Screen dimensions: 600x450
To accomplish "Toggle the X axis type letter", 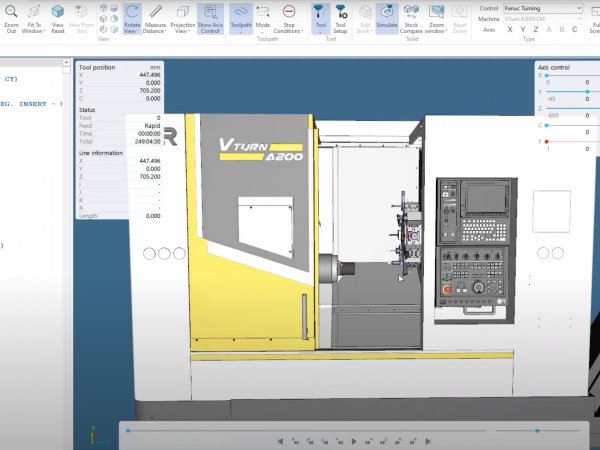I will (x=508, y=30).
